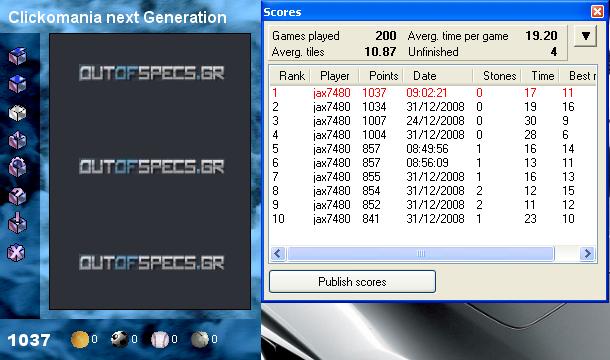The height and width of the screenshot is (360, 610).
Task: Click the 1037 score at the game's bottom left
Action: (x=29, y=340)
